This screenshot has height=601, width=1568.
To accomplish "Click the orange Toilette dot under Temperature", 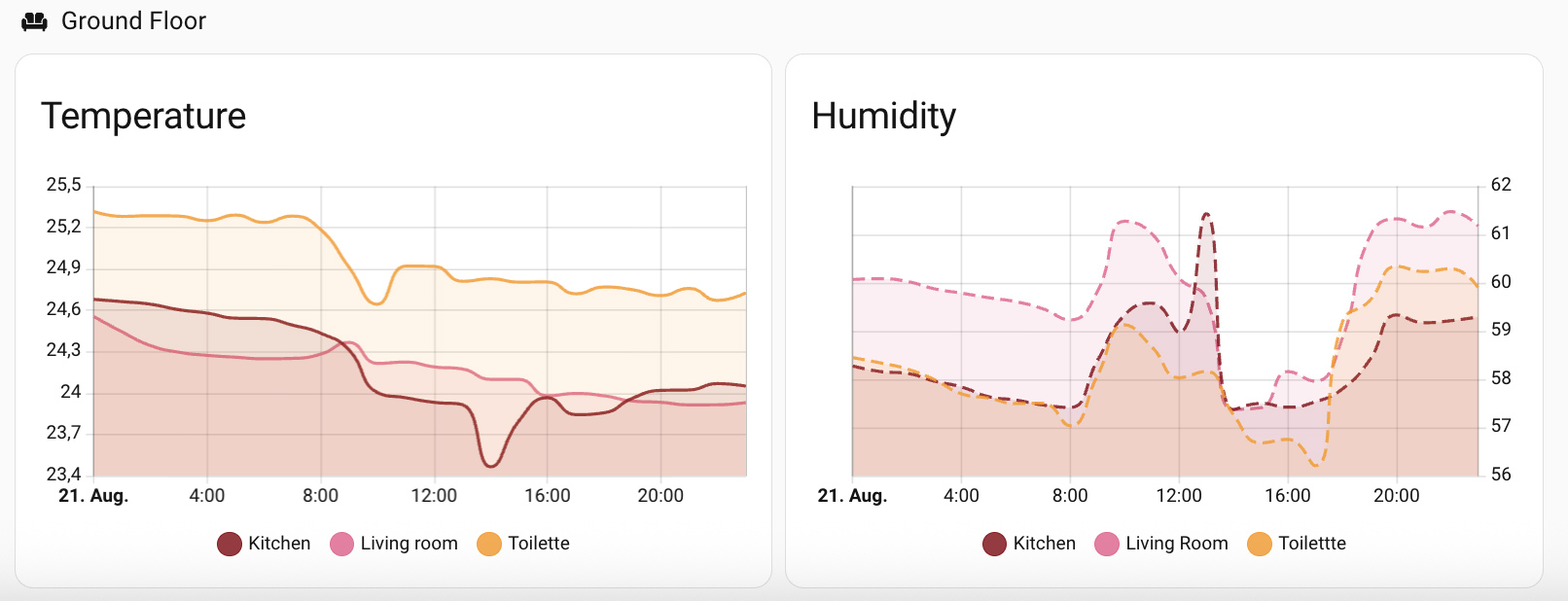I will (489, 545).
